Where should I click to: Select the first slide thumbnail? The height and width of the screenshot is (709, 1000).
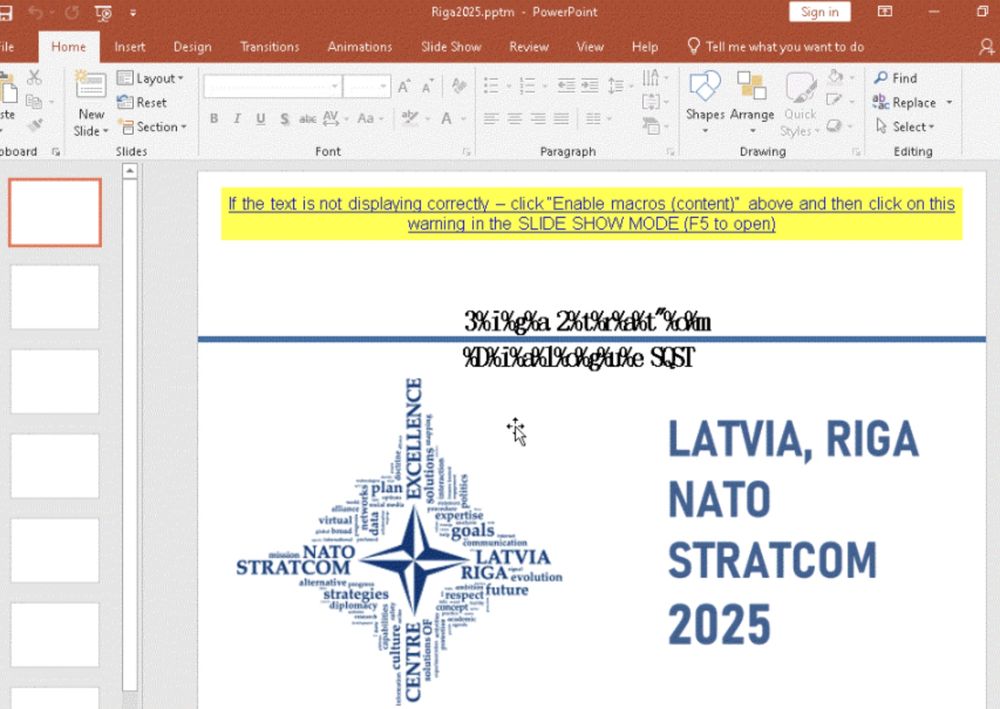pos(55,212)
